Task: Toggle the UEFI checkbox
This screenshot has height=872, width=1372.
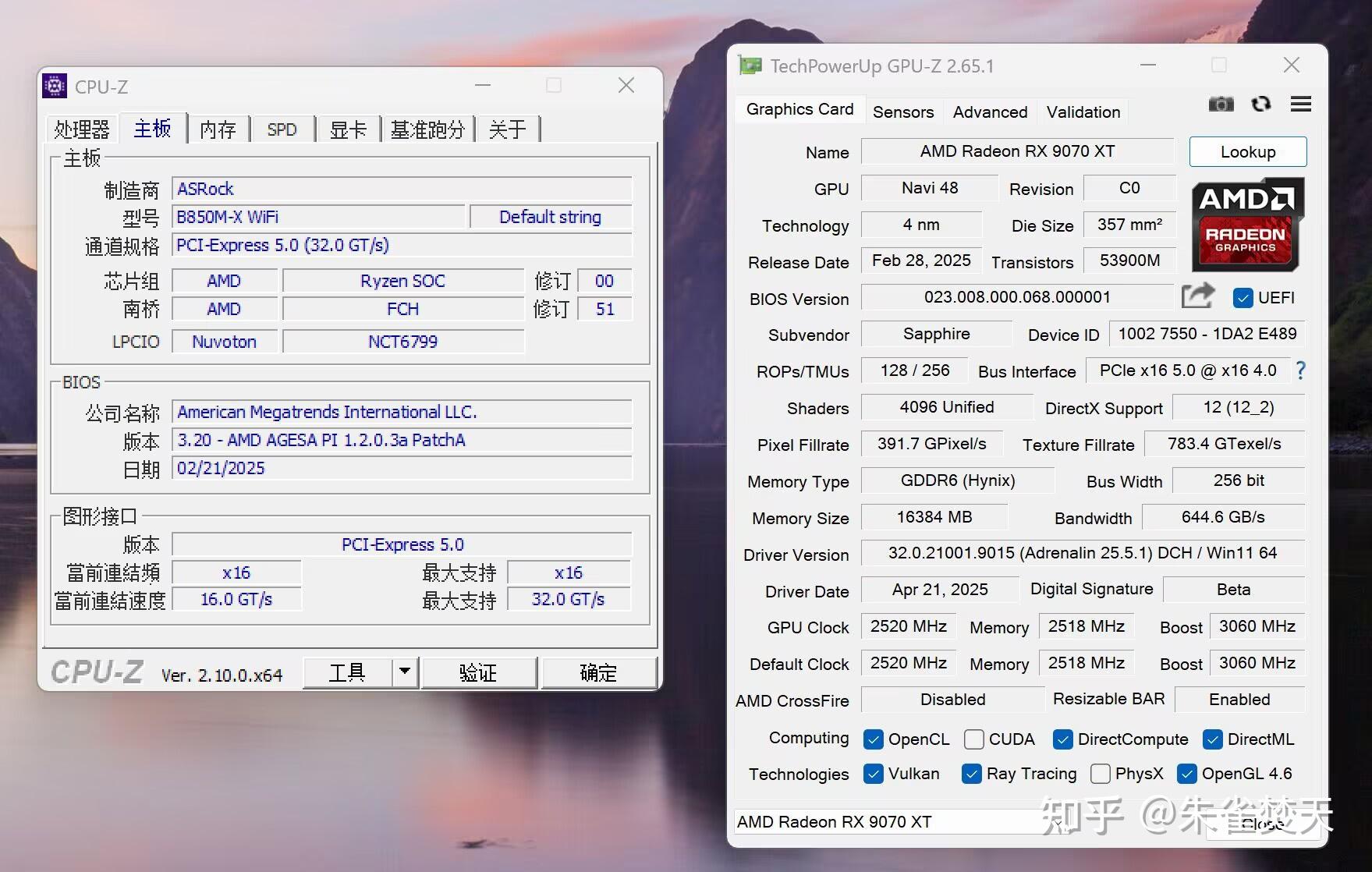Action: pos(1243,297)
